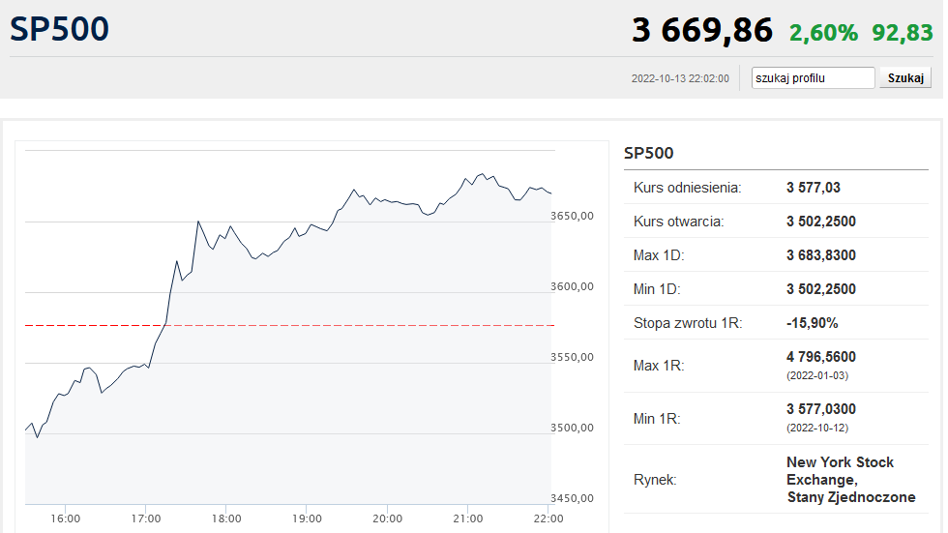
Task: Click the Szukaj search button
Action: coord(905,78)
